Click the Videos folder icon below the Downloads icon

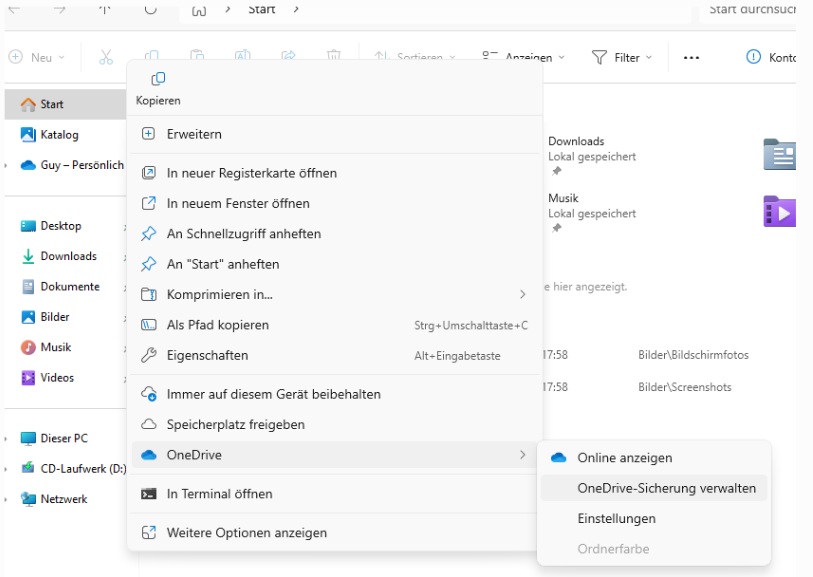[x=779, y=212]
